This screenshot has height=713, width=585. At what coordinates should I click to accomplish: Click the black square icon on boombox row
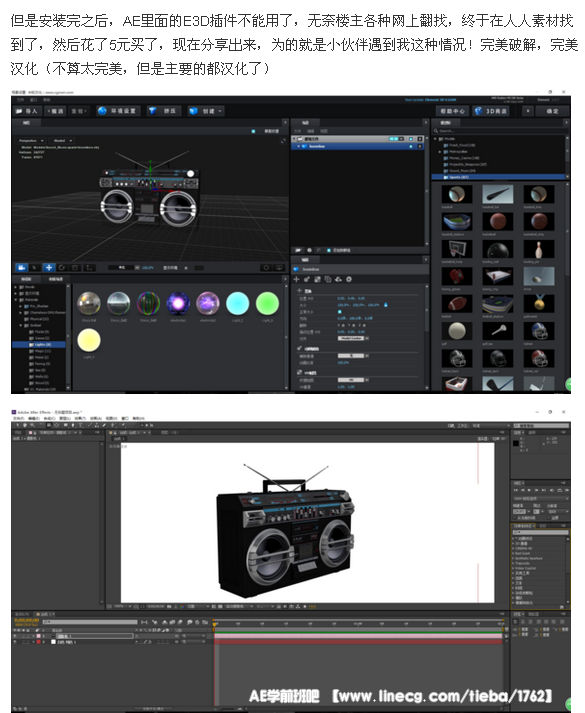point(420,146)
